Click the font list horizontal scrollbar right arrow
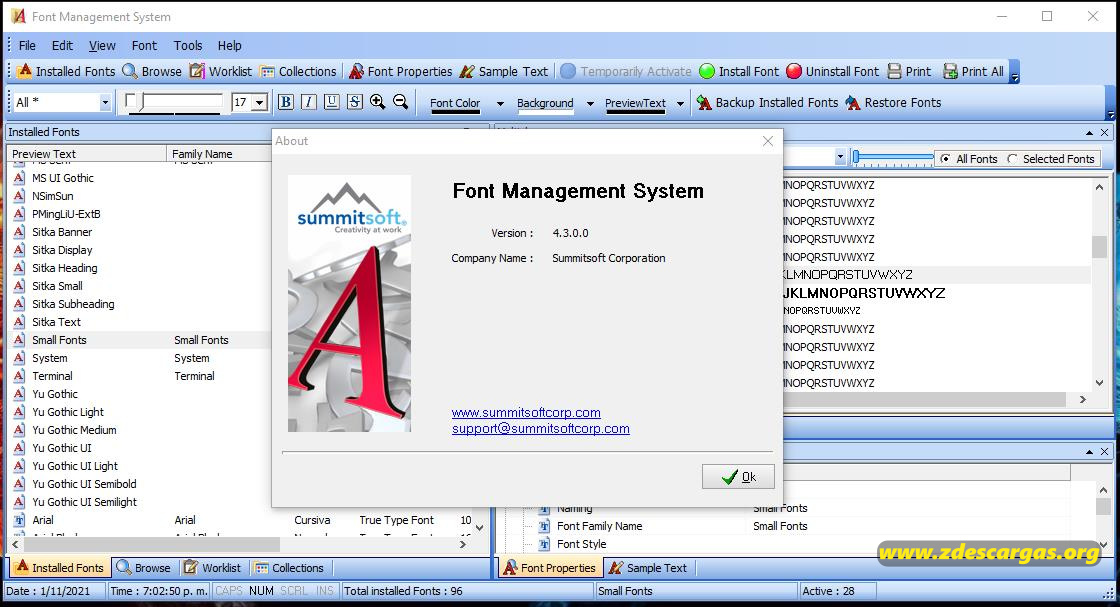 click(x=463, y=544)
